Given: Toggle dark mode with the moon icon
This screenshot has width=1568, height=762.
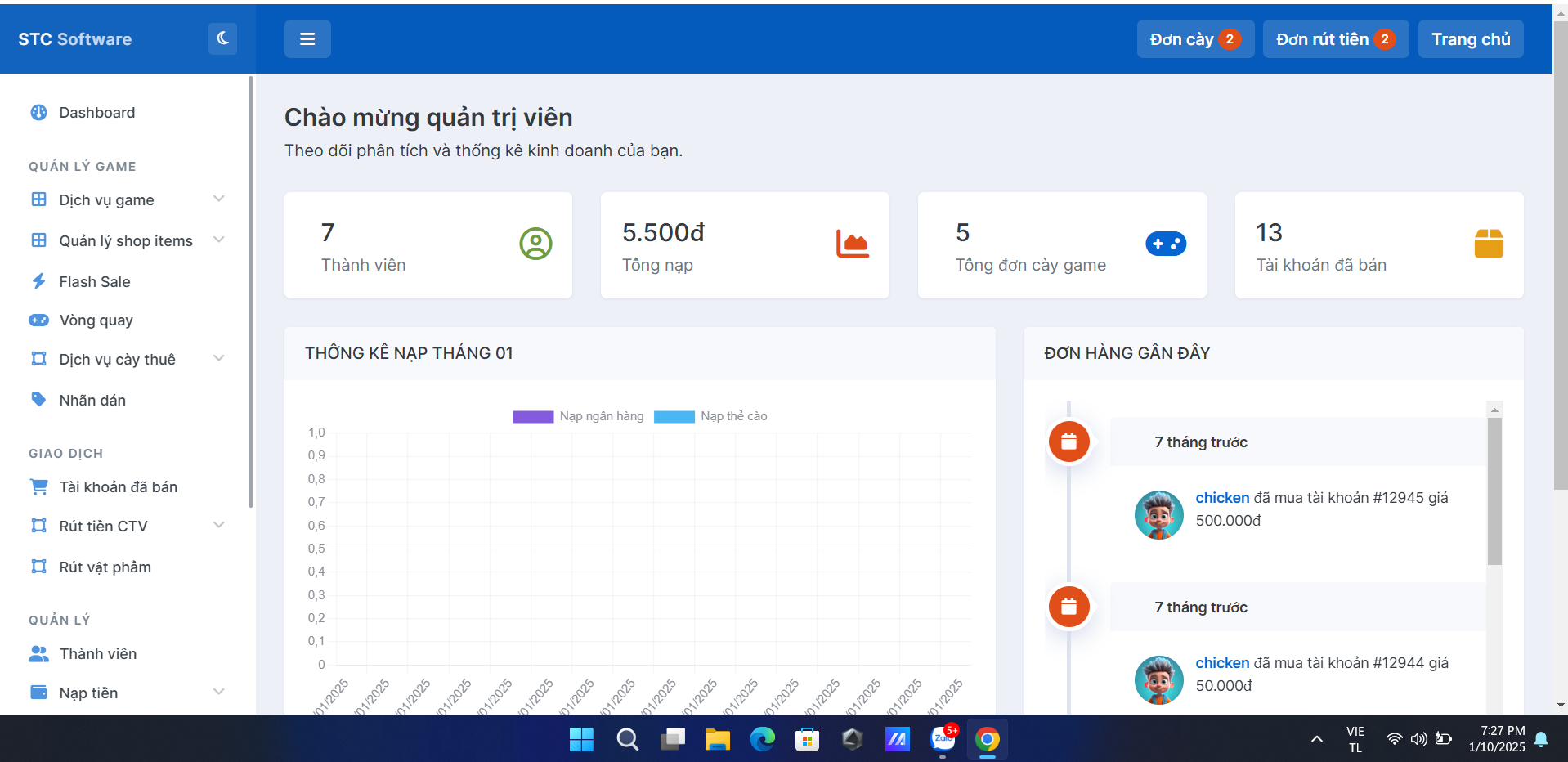Looking at the screenshot, I should tap(222, 38).
